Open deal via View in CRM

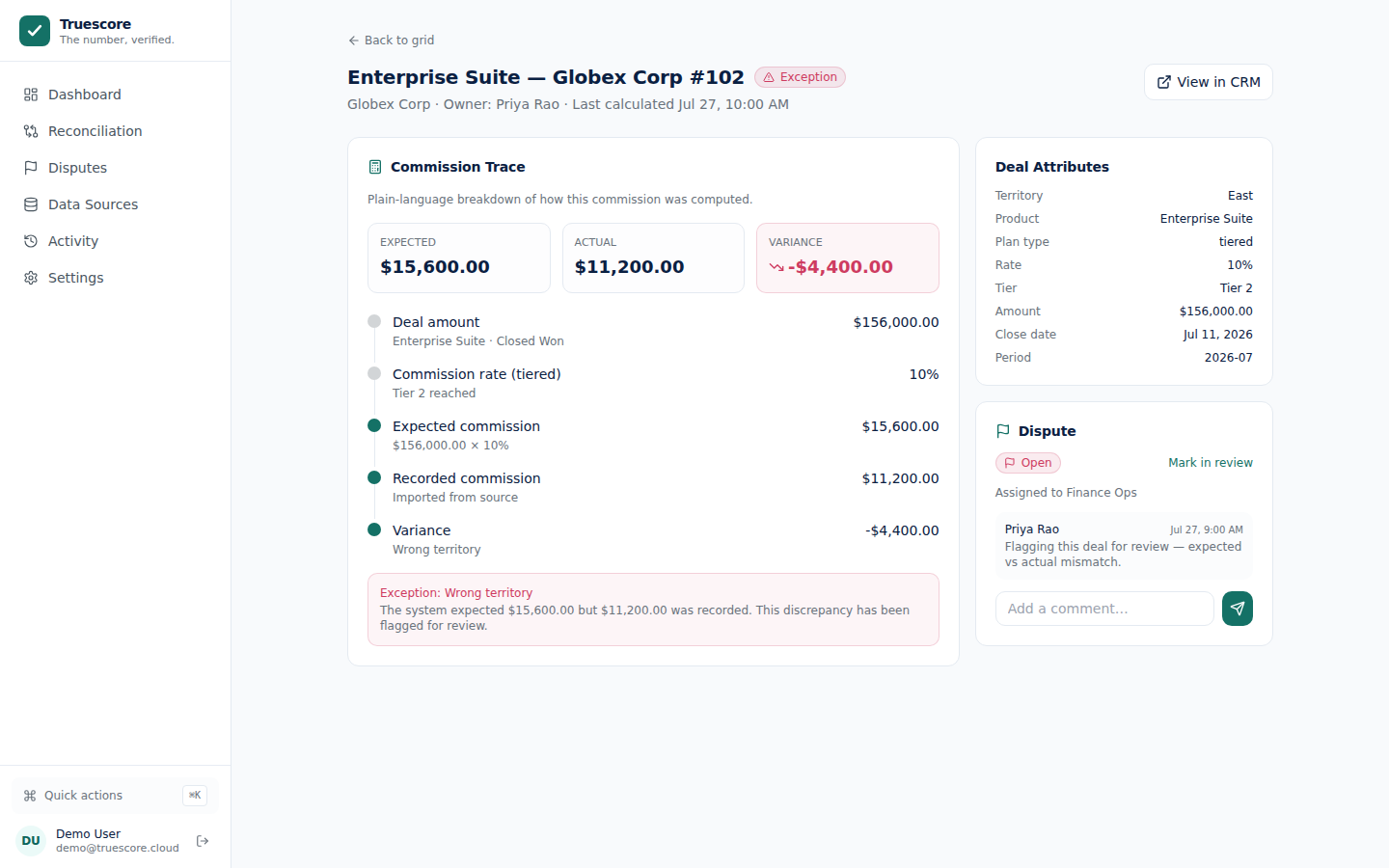(1209, 82)
